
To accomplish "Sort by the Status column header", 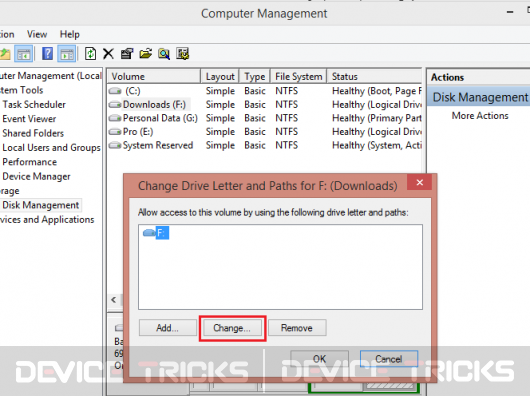I will 375,76.
